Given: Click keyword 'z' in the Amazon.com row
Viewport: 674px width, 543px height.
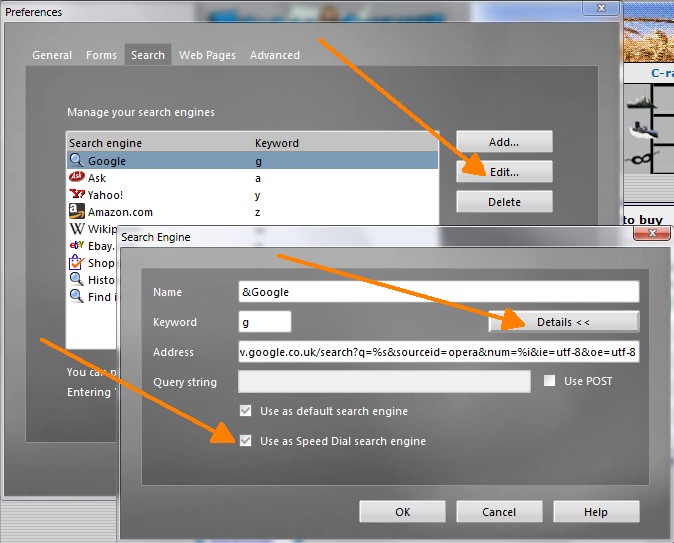Looking at the screenshot, I should pyautogui.click(x=257, y=212).
